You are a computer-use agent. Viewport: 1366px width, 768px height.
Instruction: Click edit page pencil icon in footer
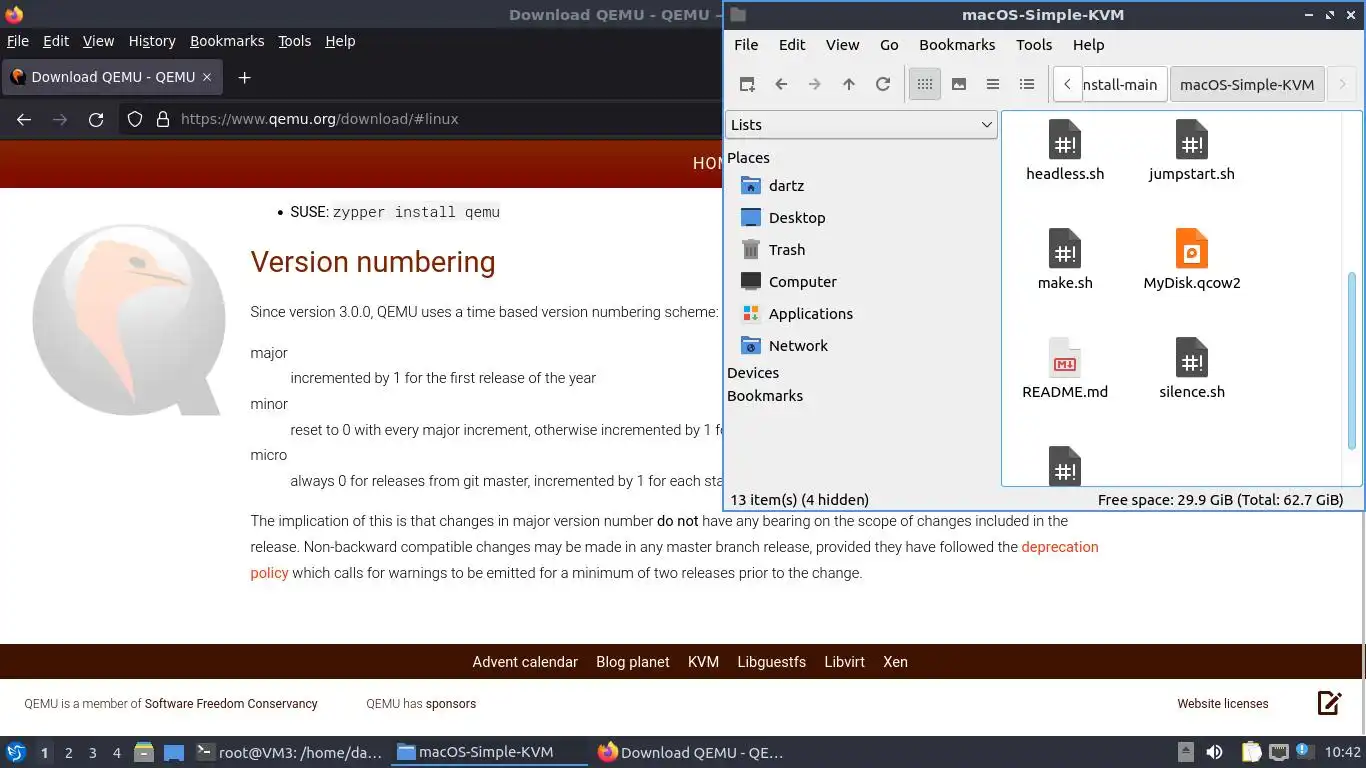click(1329, 703)
